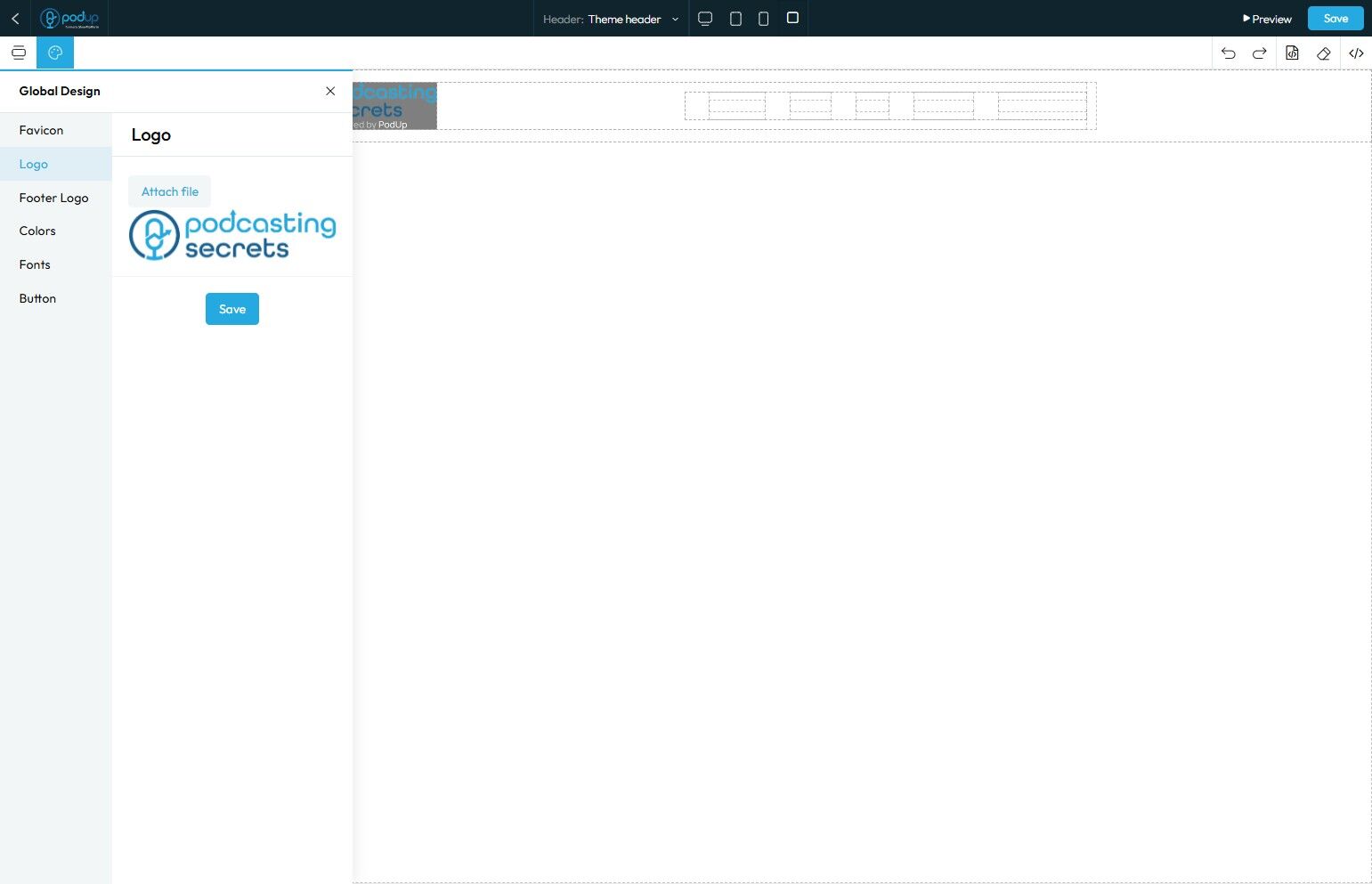The height and width of the screenshot is (884, 1372).
Task: Select the square full-width view icon
Action: (792, 18)
